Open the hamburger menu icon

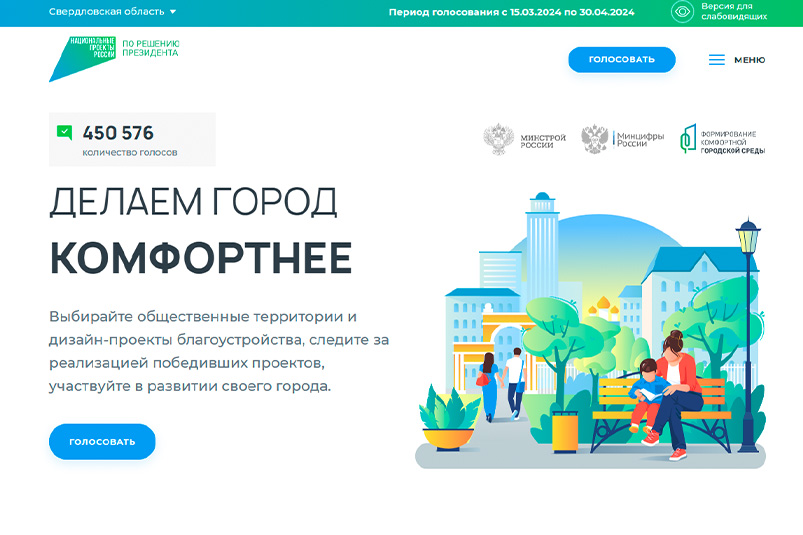(x=716, y=60)
